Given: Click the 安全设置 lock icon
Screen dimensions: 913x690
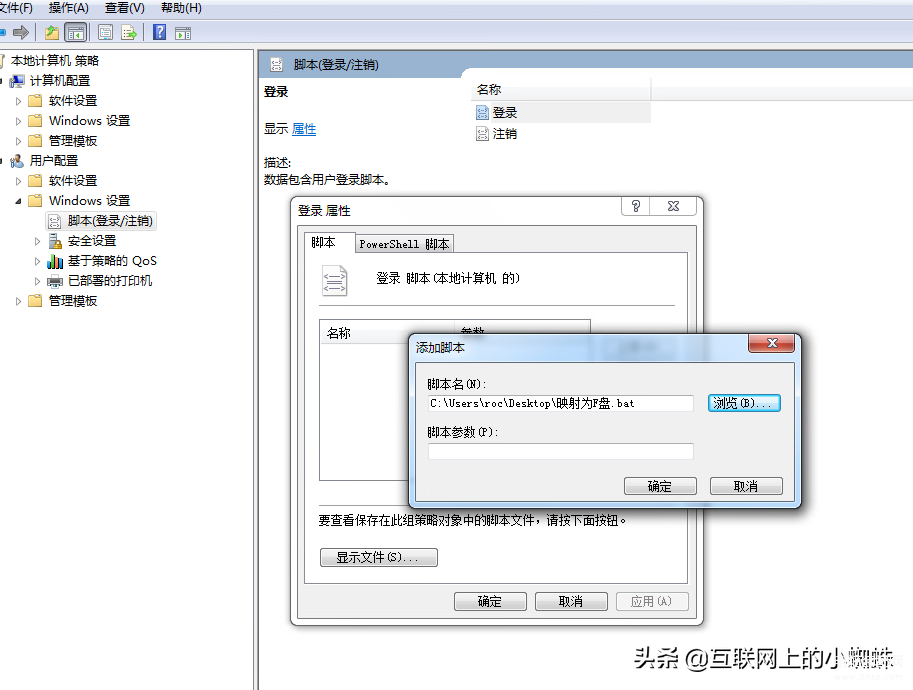Looking at the screenshot, I should click(55, 241).
